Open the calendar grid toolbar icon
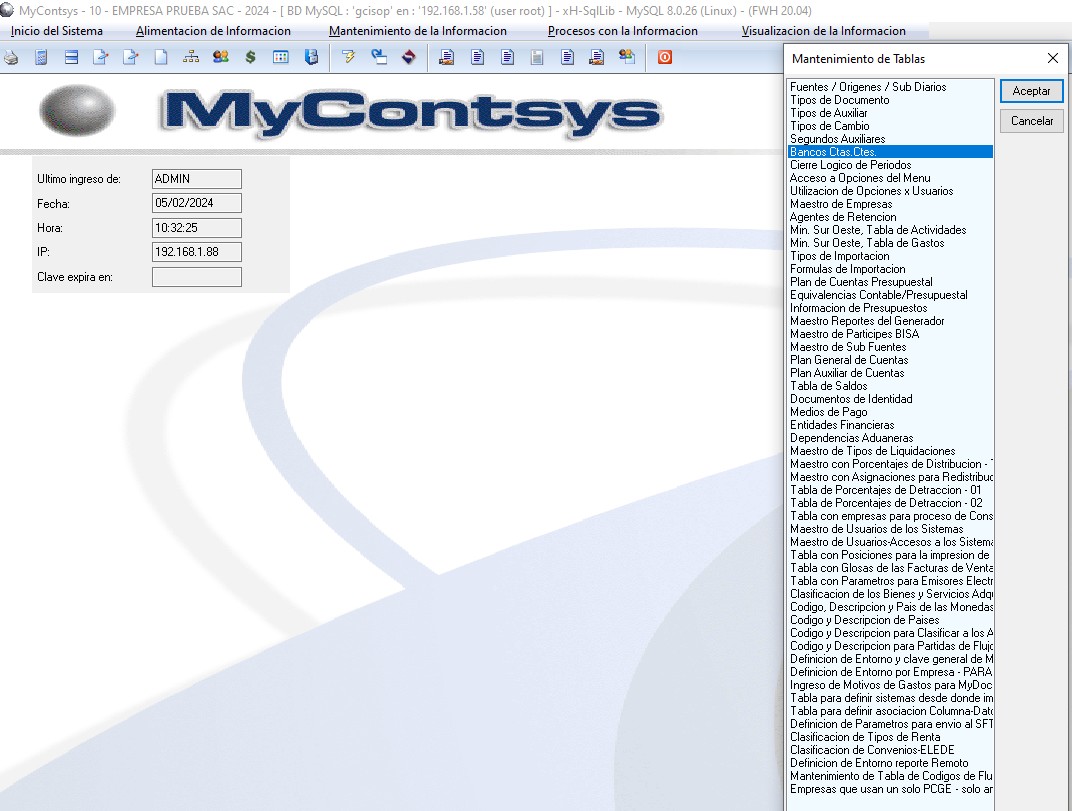The image size is (1072, 811). click(x=281, y=57)
